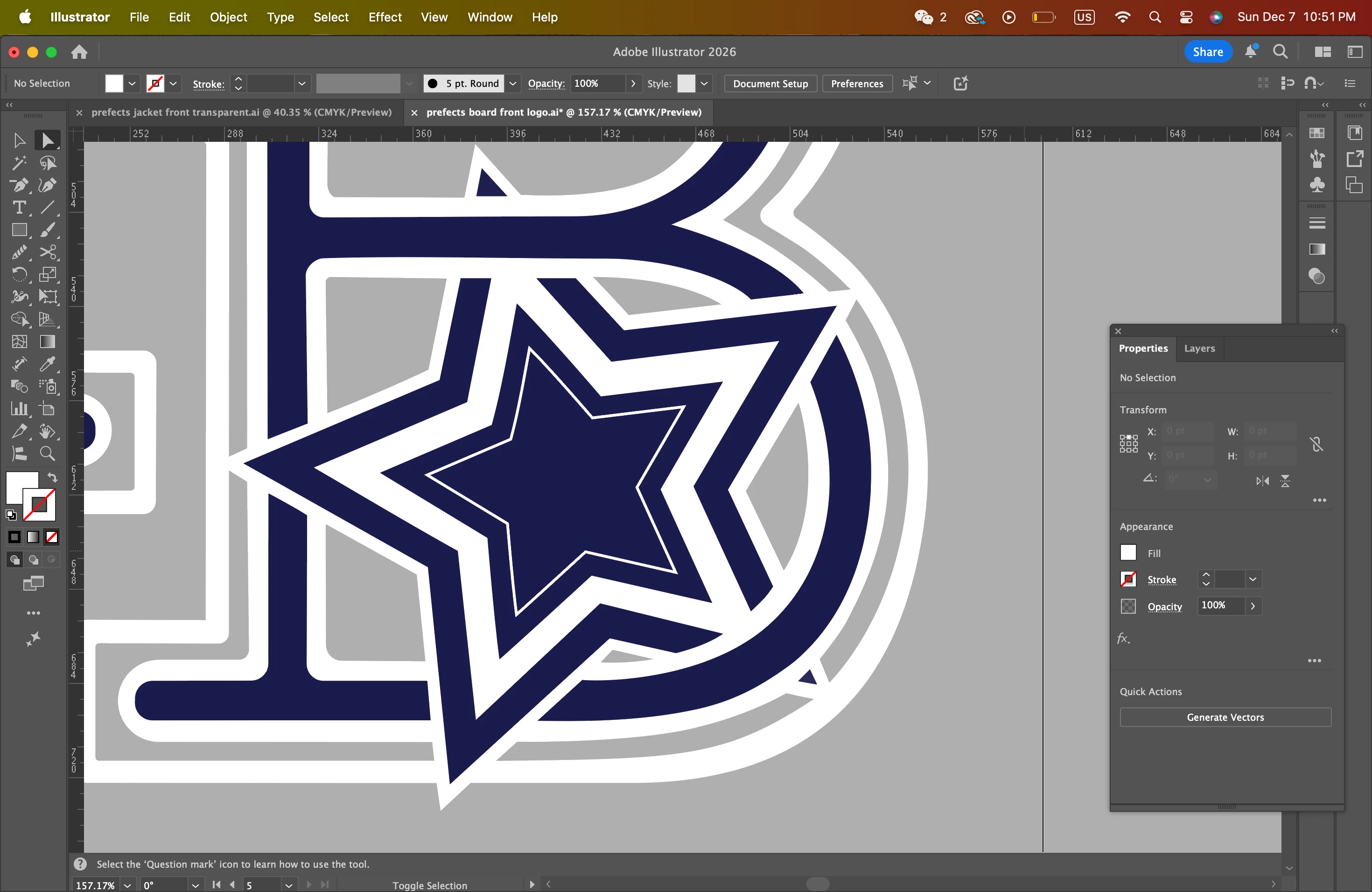This screenshot has height=892, width=1372.
Task: Select the Direct Selection tool
Action: 48,140
